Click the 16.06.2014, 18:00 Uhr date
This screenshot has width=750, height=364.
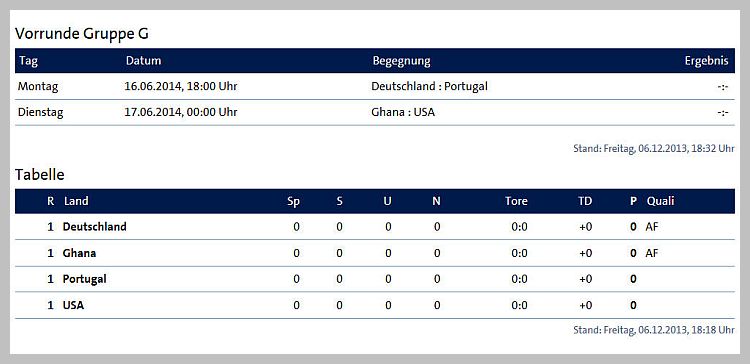[181, 87]
